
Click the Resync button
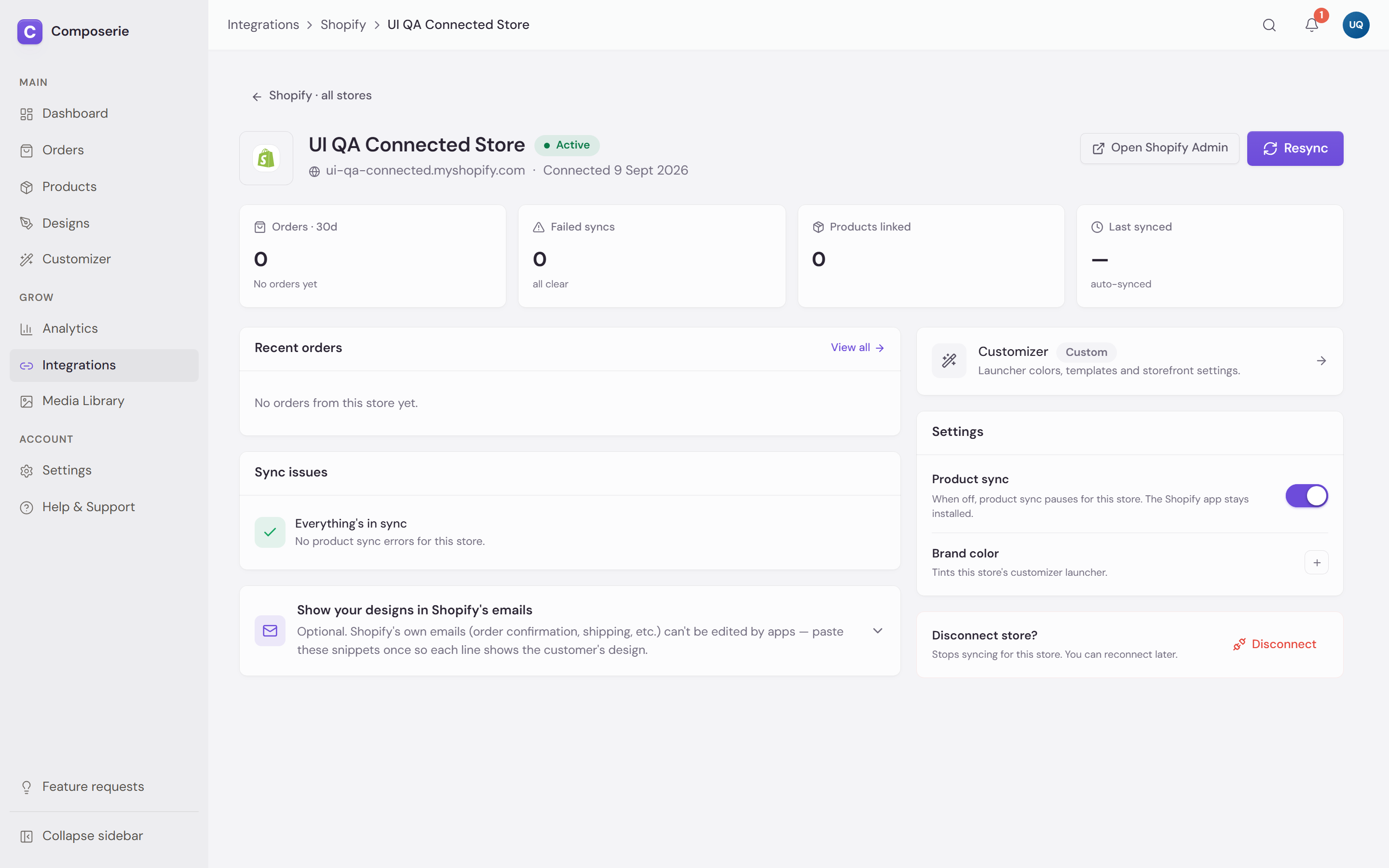point(1295,148)
